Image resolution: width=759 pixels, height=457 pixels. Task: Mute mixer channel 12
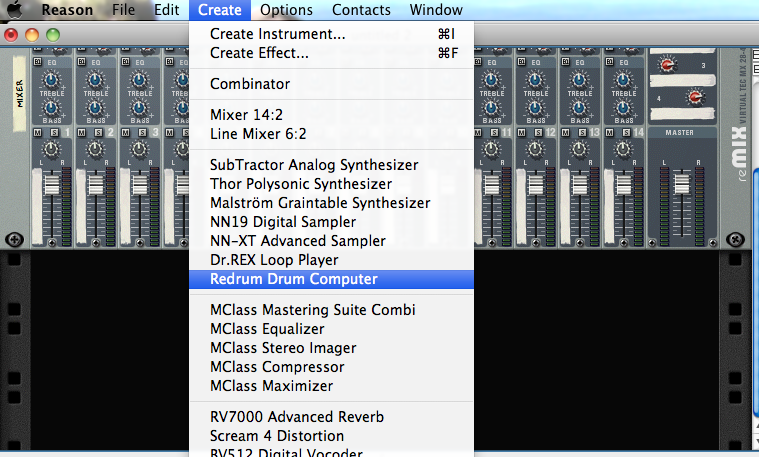click(521, 132)
